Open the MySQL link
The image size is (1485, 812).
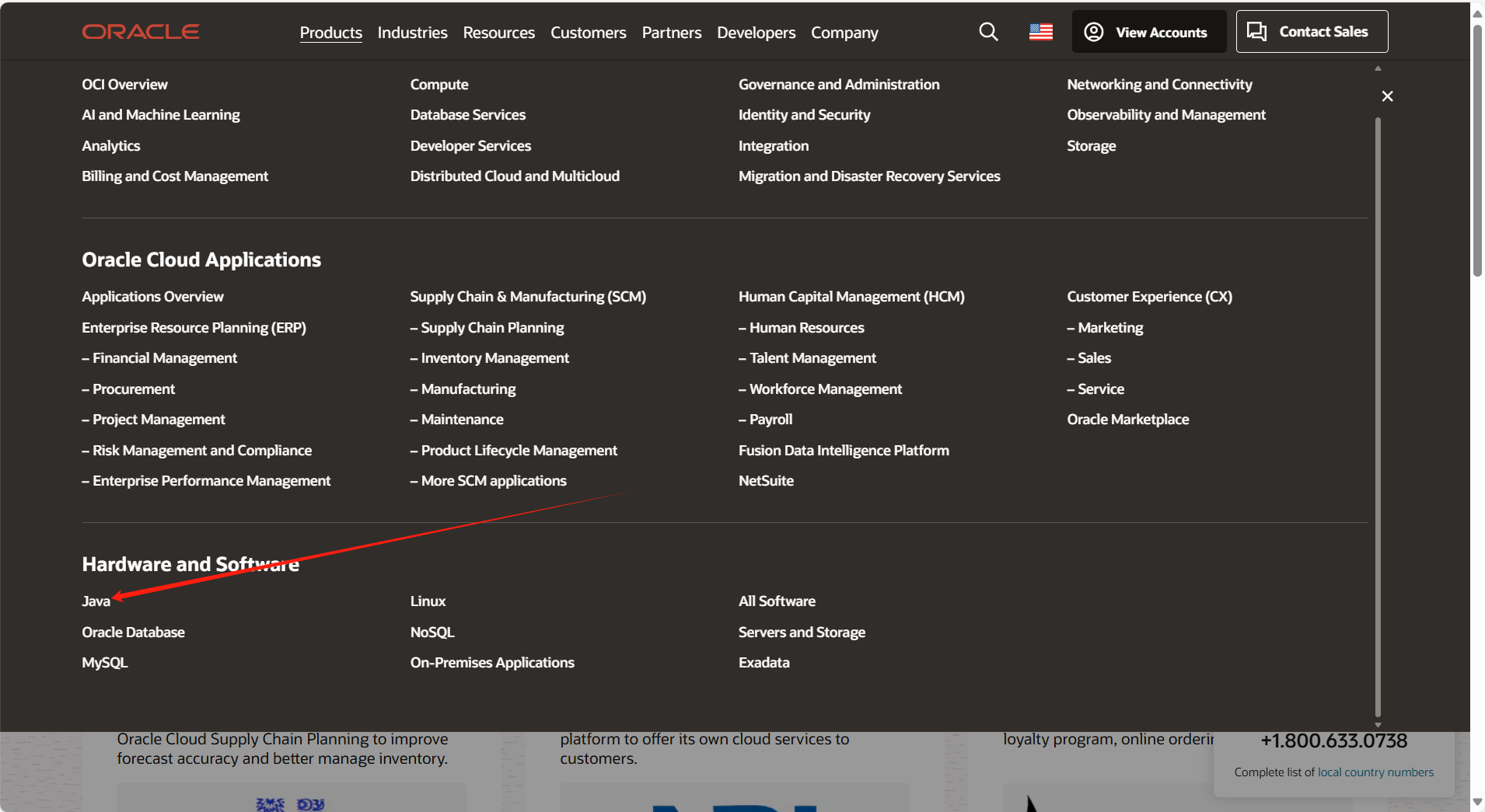click(x=105, y=663)
